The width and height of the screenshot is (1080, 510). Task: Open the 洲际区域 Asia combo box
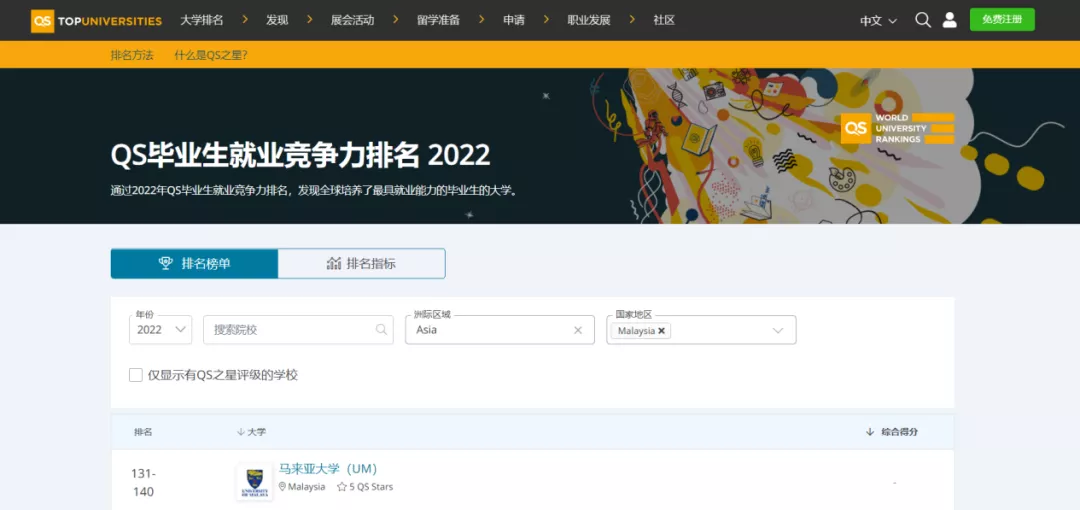[x=499, y=329]
